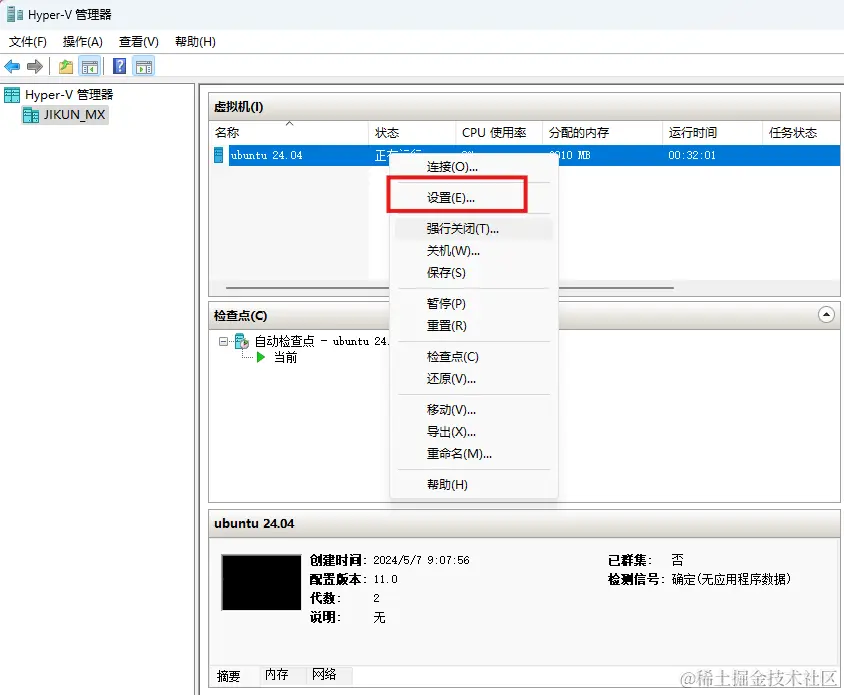Open the 文件(F) menu
Viewport: 844px width, 695px height.
27,41
